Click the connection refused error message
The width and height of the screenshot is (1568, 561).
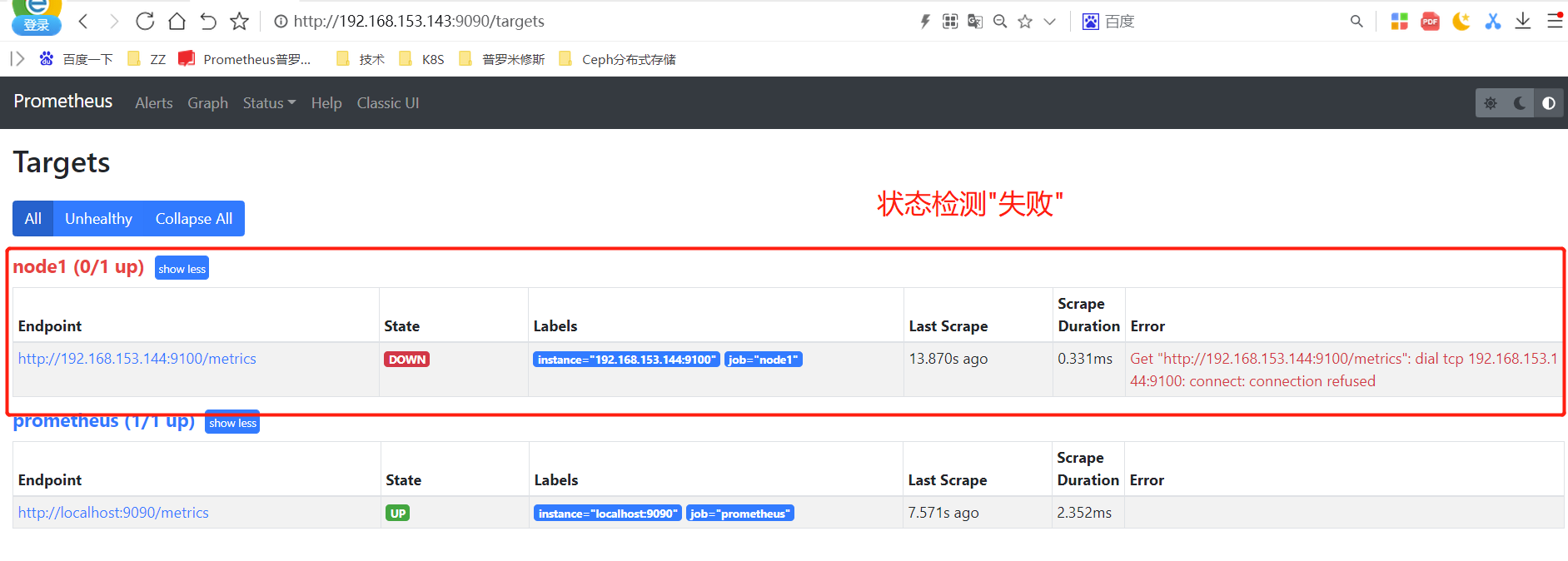1344,370
